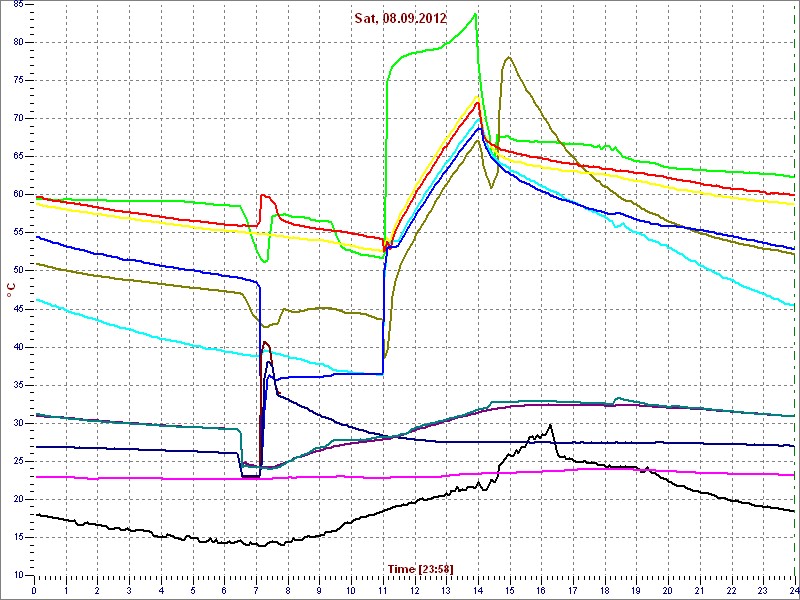Viewport: 800px width, 600px height.
Task: Select the "35" temperature axis label
Action: tap(18, 386)
